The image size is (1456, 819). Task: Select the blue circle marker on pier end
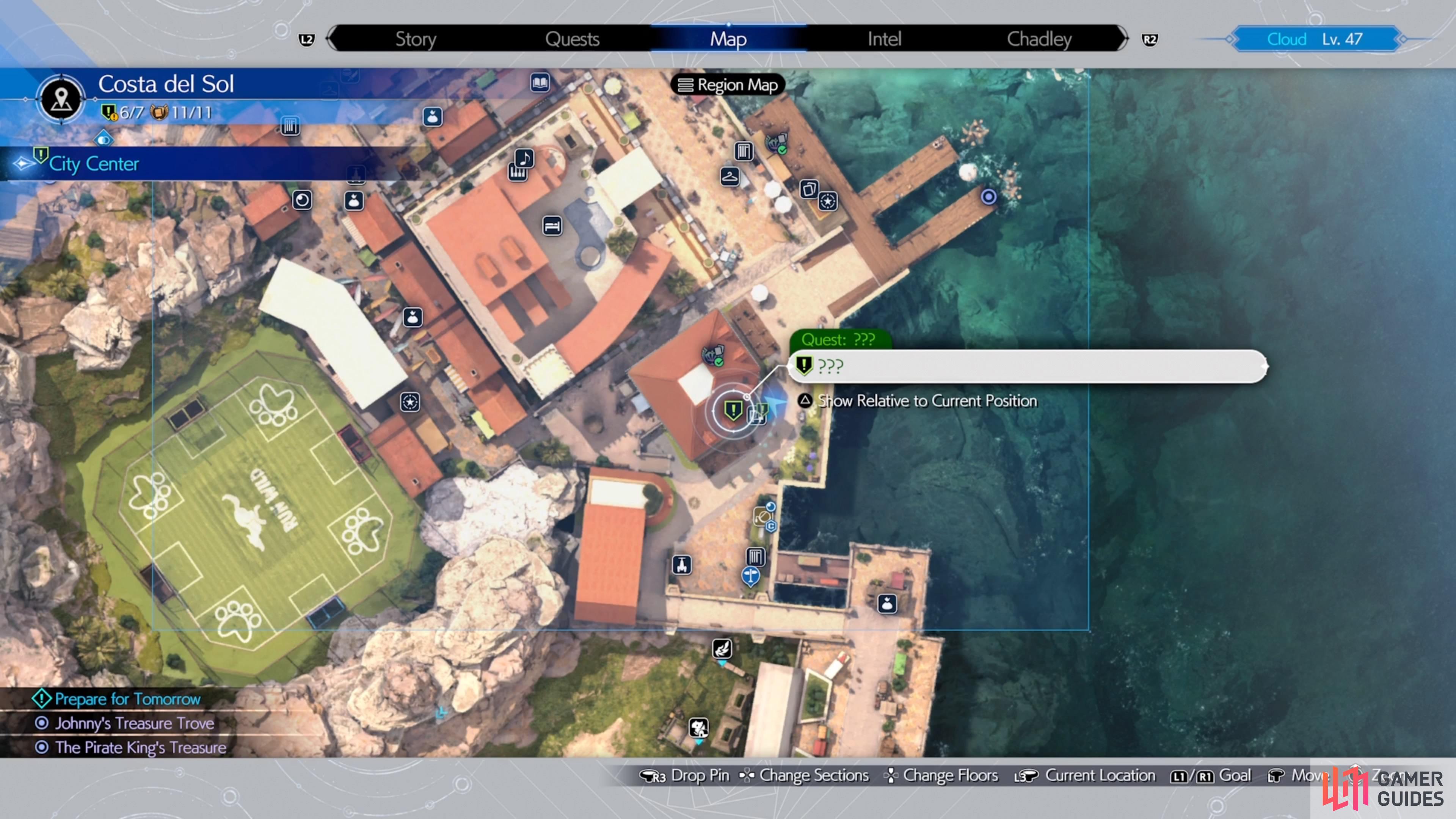[x=988, y=197]
